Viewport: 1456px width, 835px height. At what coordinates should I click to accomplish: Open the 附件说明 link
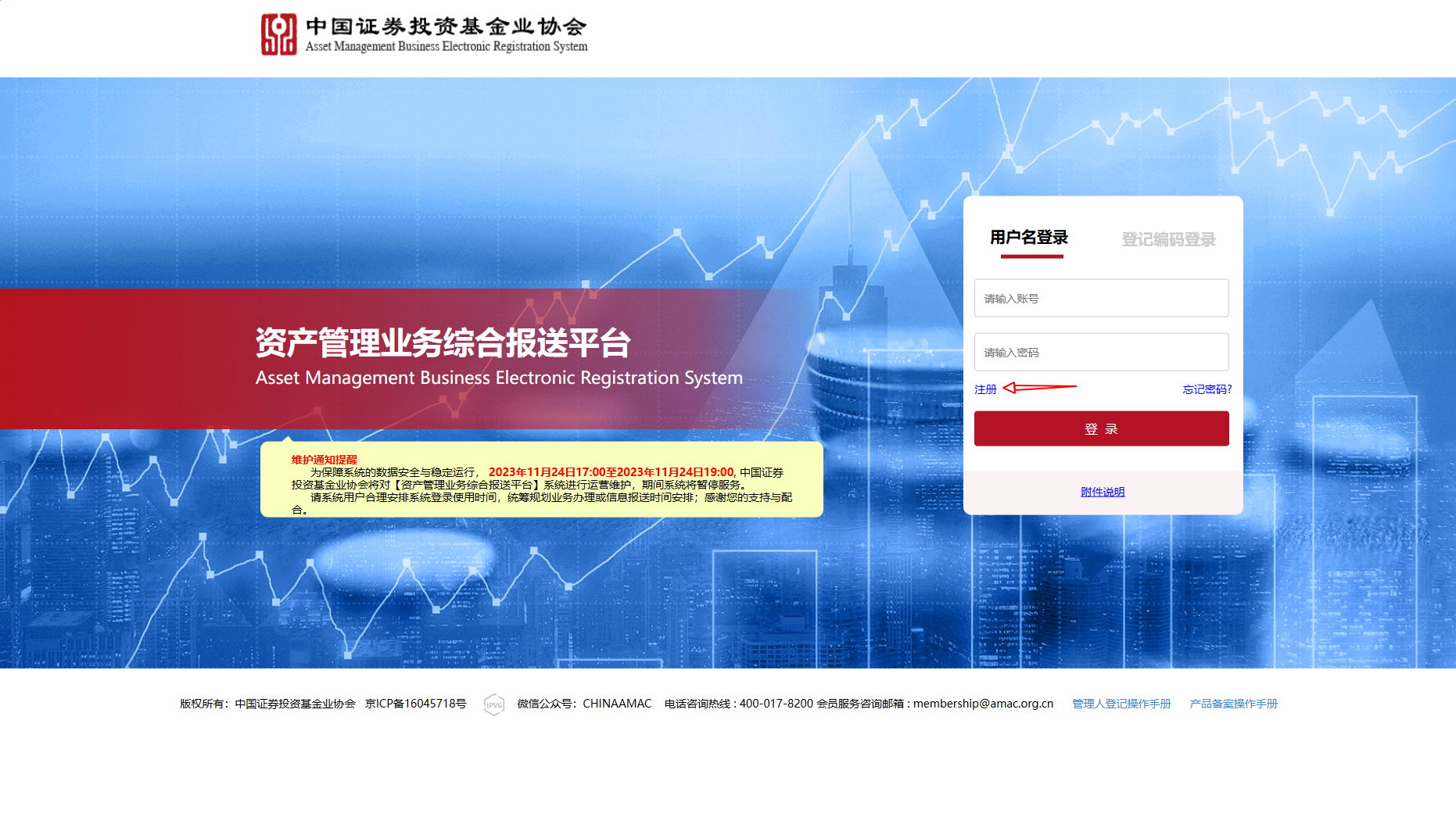pos(1103,492)
